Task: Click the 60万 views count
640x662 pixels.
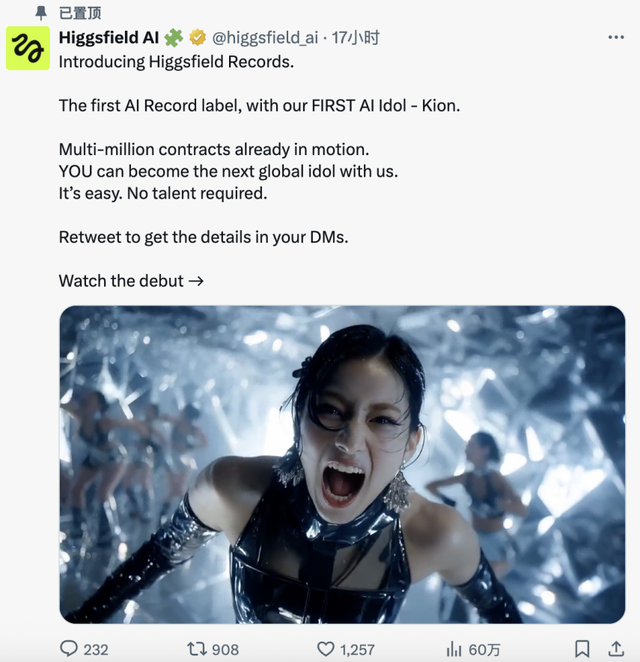Action: click(x=484, y=649)
